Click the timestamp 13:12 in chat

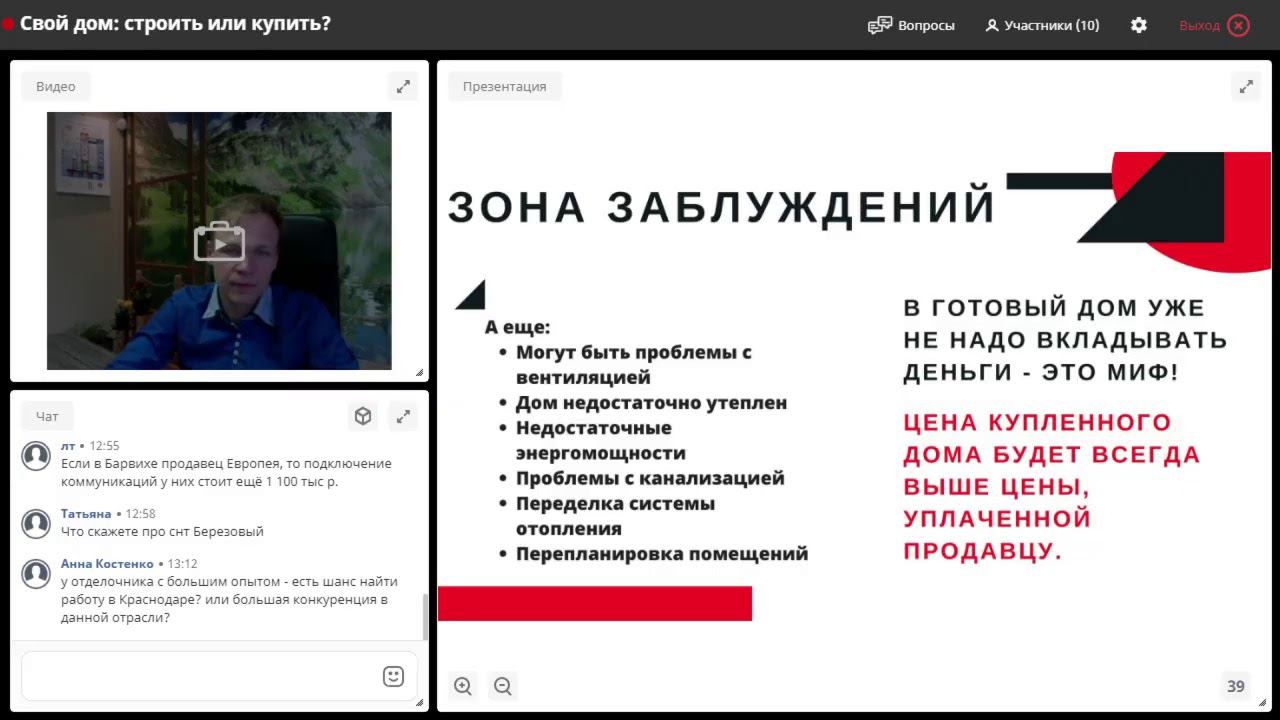[182, 564]
